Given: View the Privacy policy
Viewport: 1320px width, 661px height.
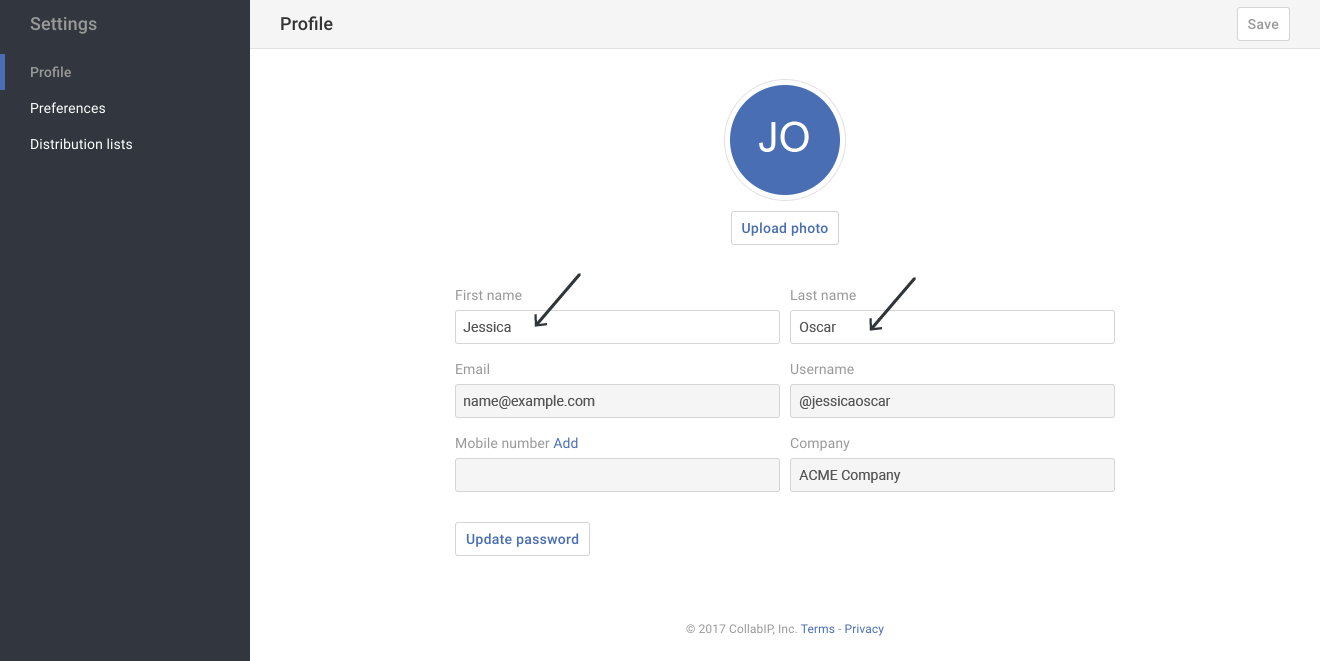Looking at the screenshot, I should click(864, 628).
